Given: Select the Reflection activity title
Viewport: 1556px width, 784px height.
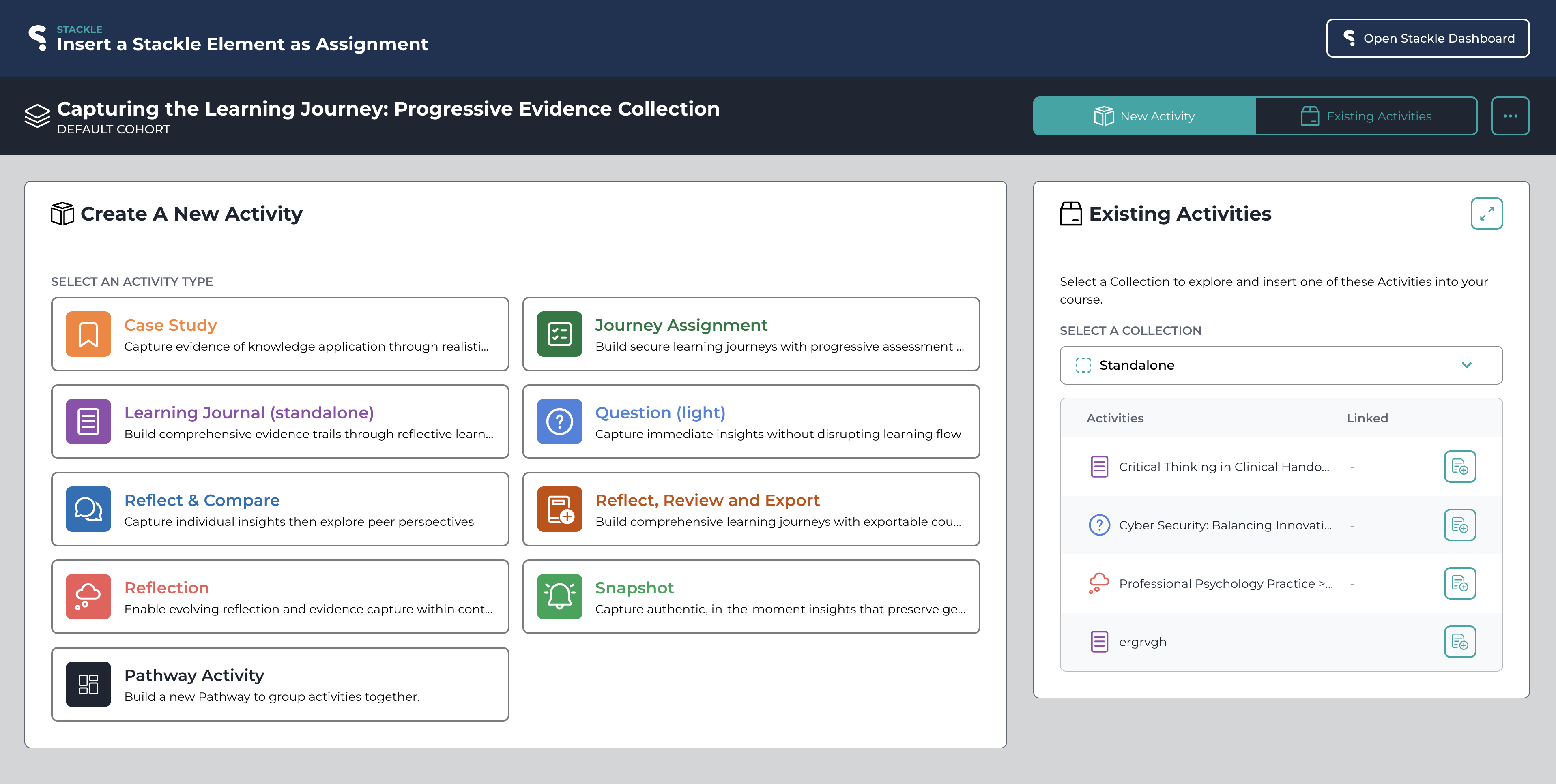Looking at the screenshot, I should coord(167,587).
